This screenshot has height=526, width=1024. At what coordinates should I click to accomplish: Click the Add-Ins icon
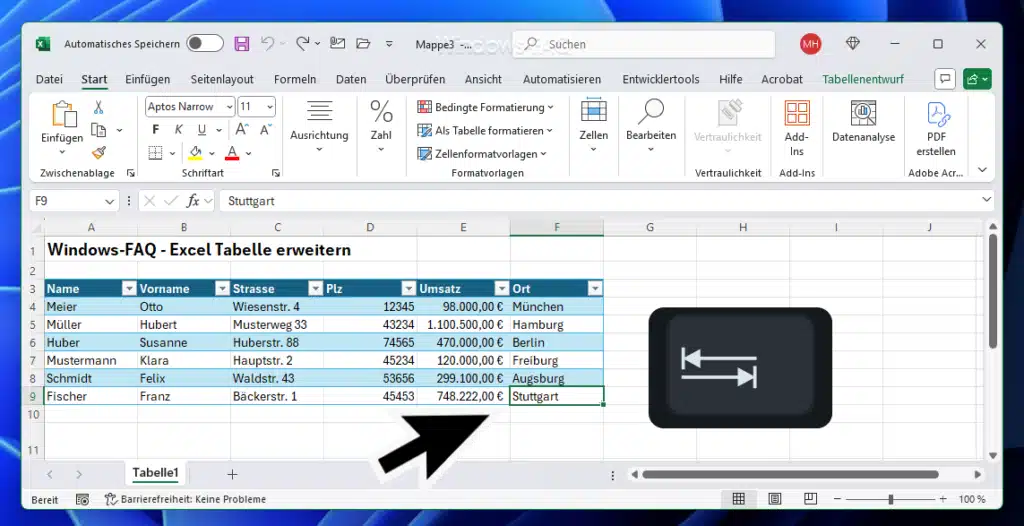pos(797,112)
